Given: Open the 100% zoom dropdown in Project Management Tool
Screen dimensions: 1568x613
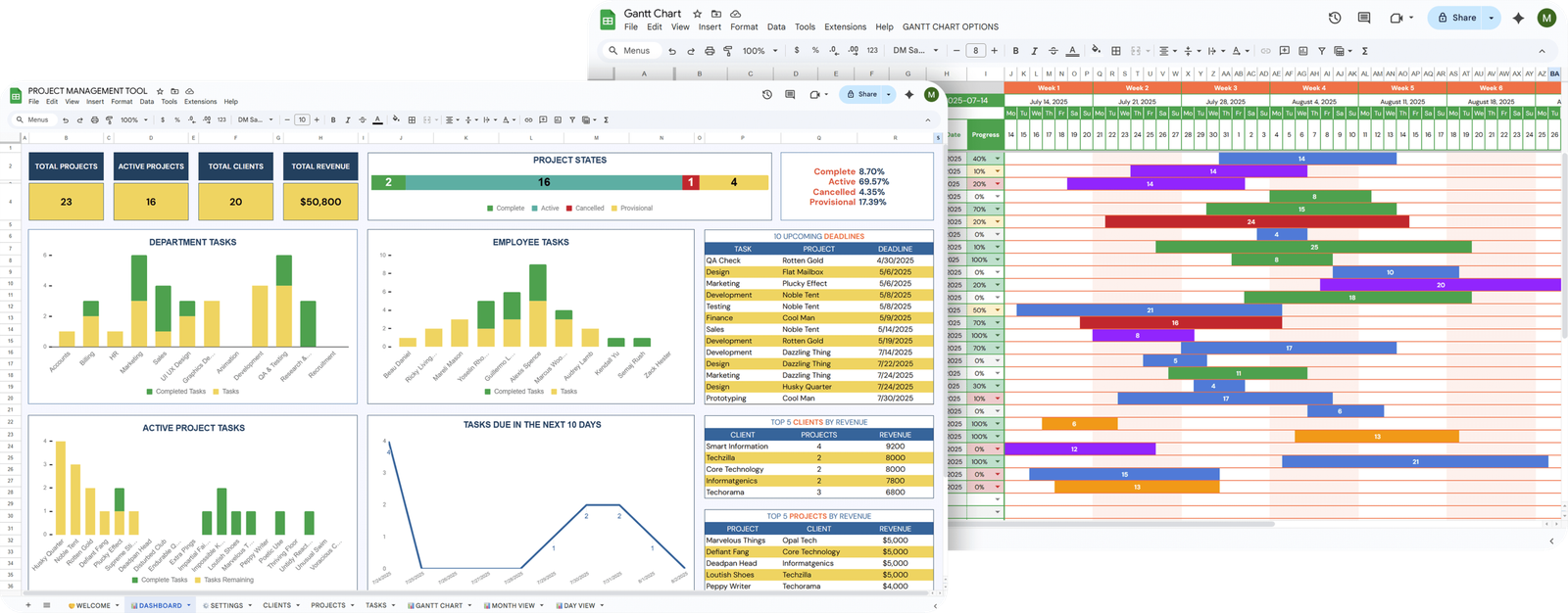Looking at the screenshot, I should pos(134,120).
